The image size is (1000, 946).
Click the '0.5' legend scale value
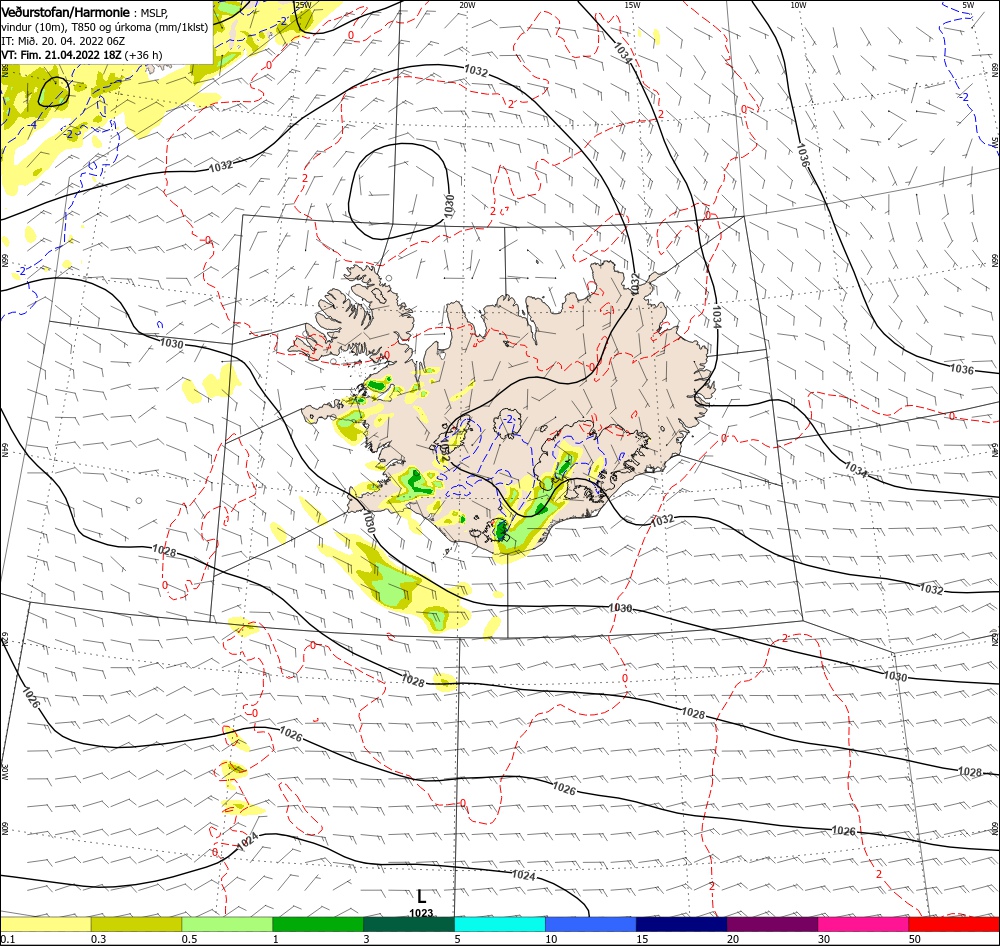pos(189,939)
